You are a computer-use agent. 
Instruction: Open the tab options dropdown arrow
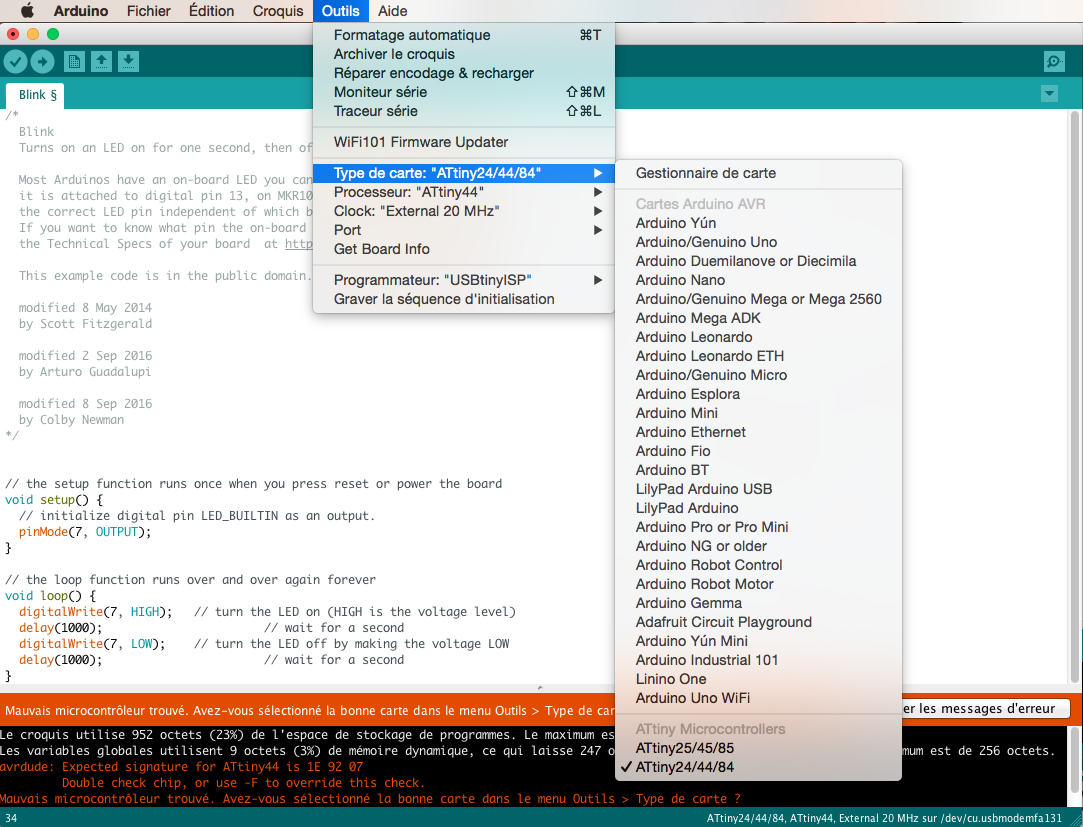point(1049,93)
